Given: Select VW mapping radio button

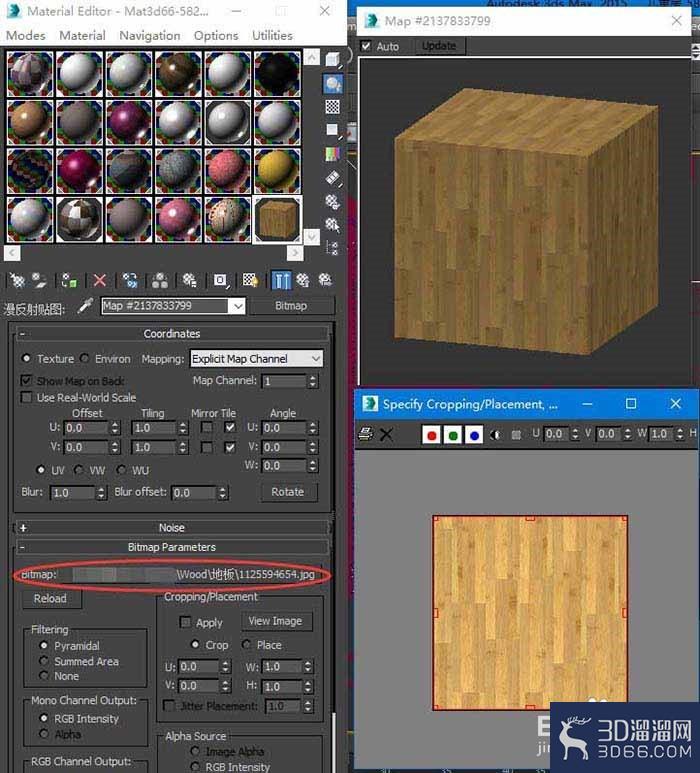Looking at the screenshot, I should tap(79, 470).
